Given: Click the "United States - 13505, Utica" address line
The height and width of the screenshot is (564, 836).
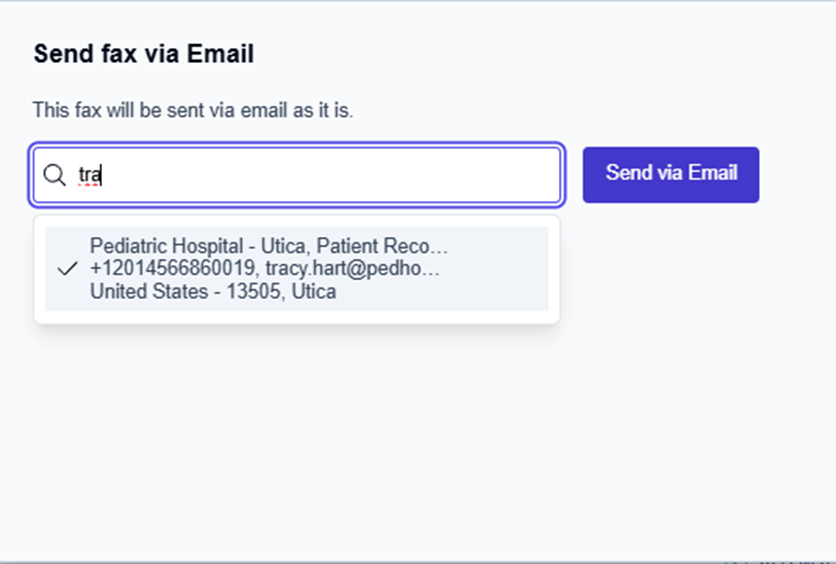Looking at the screenshot, I should 212,292.
